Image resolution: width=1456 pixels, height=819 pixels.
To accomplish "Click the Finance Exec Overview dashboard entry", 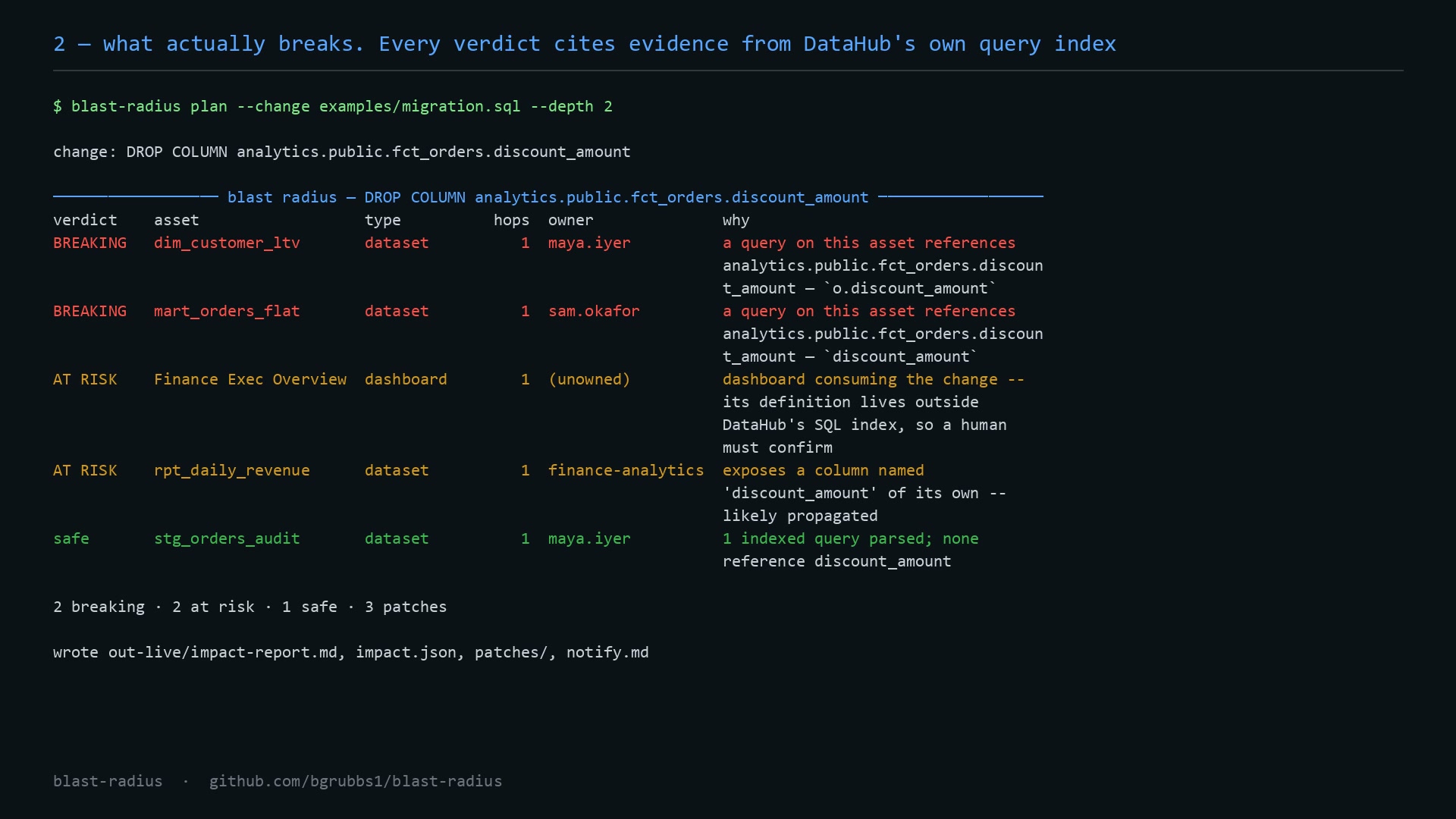I will tap(250, 379).
